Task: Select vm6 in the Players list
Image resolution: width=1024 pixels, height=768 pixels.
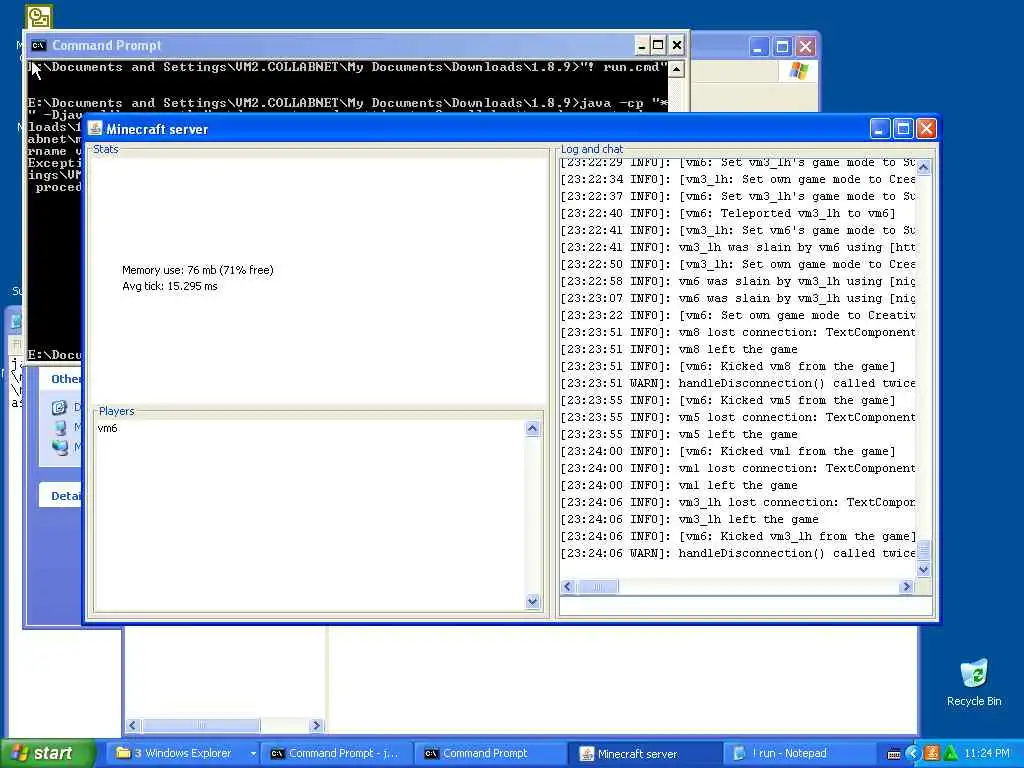Action: (x=108, y=428)
